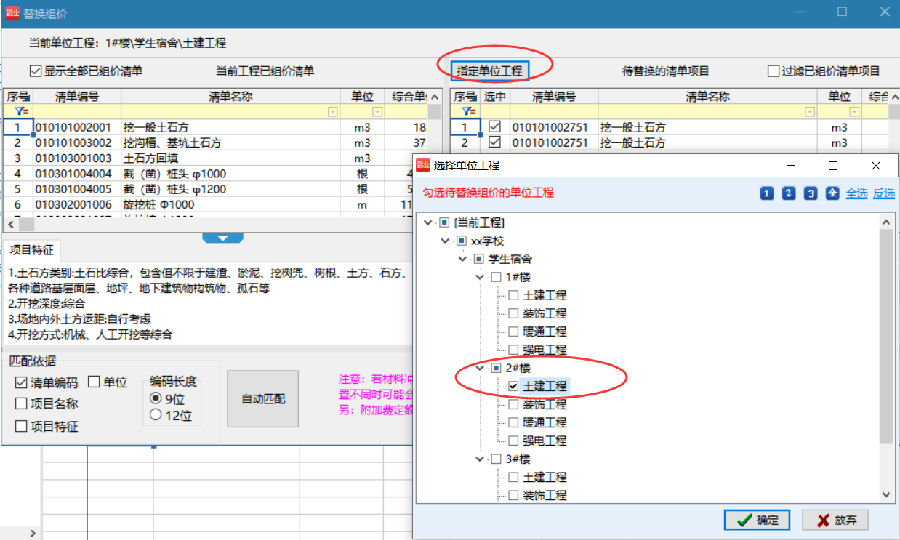Screen dimensions: 900x540
Task: Click the level 1 expand icon
Action: coord(766,193)
